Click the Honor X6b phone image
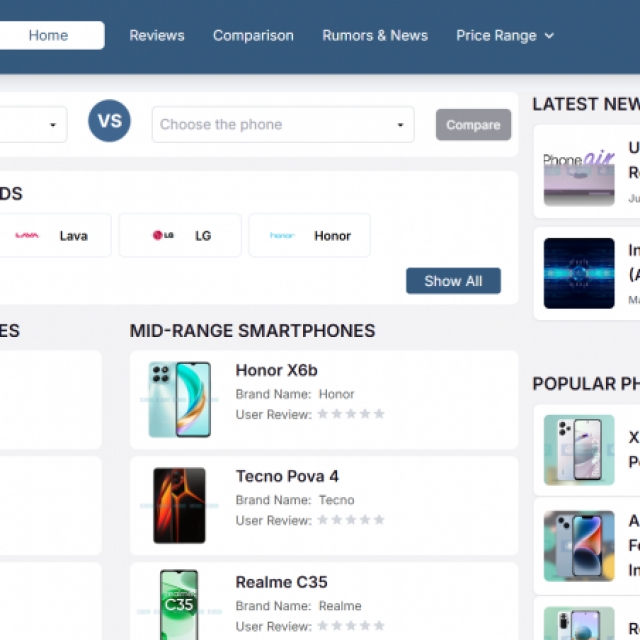 (x=180, y=400)
